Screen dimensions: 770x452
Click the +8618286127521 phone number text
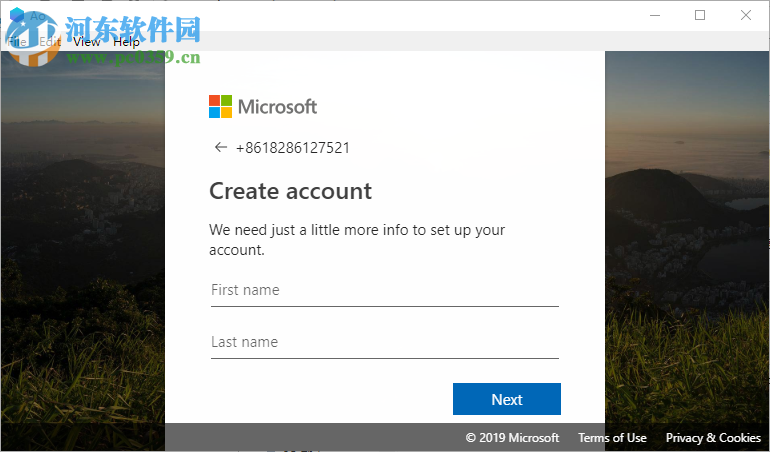(x=293, y=147)
